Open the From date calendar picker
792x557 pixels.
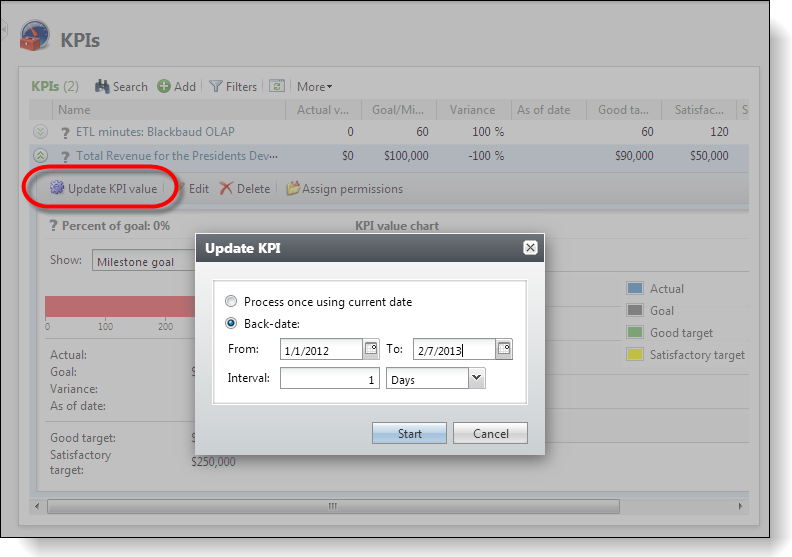pyautogui.click(x=370, y=349)
